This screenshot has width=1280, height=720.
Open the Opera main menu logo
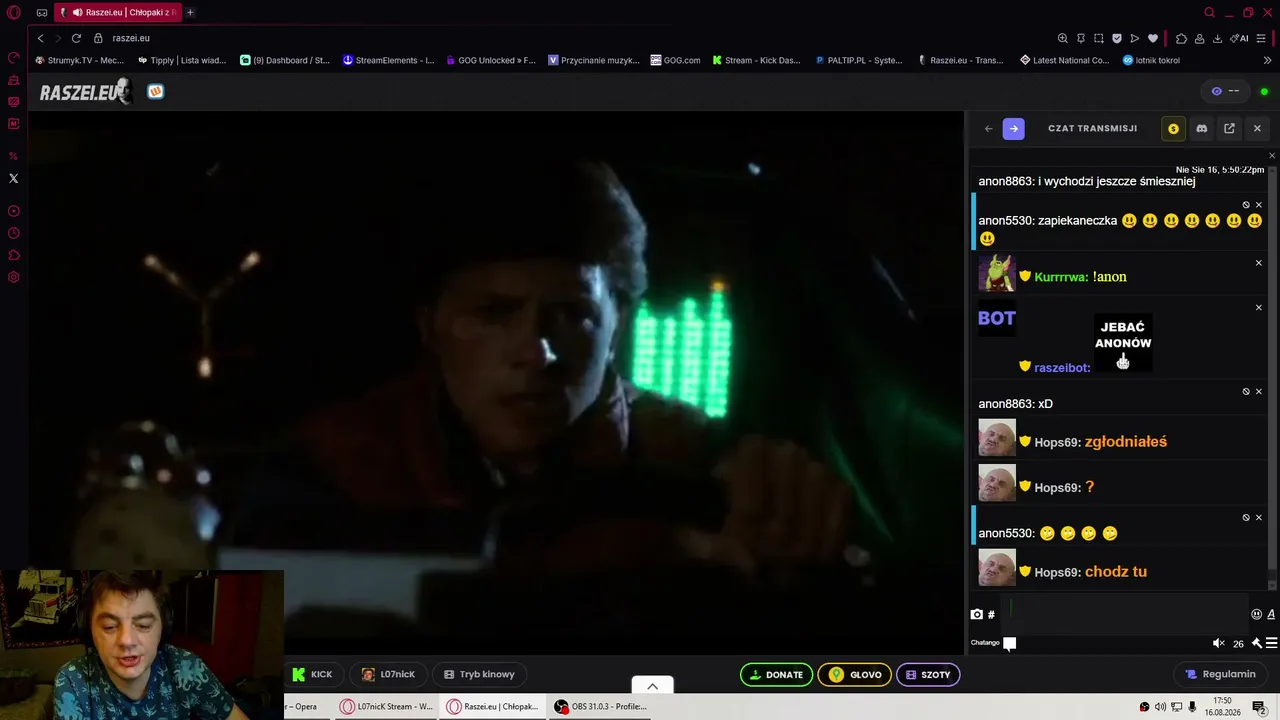pos(14,13)
